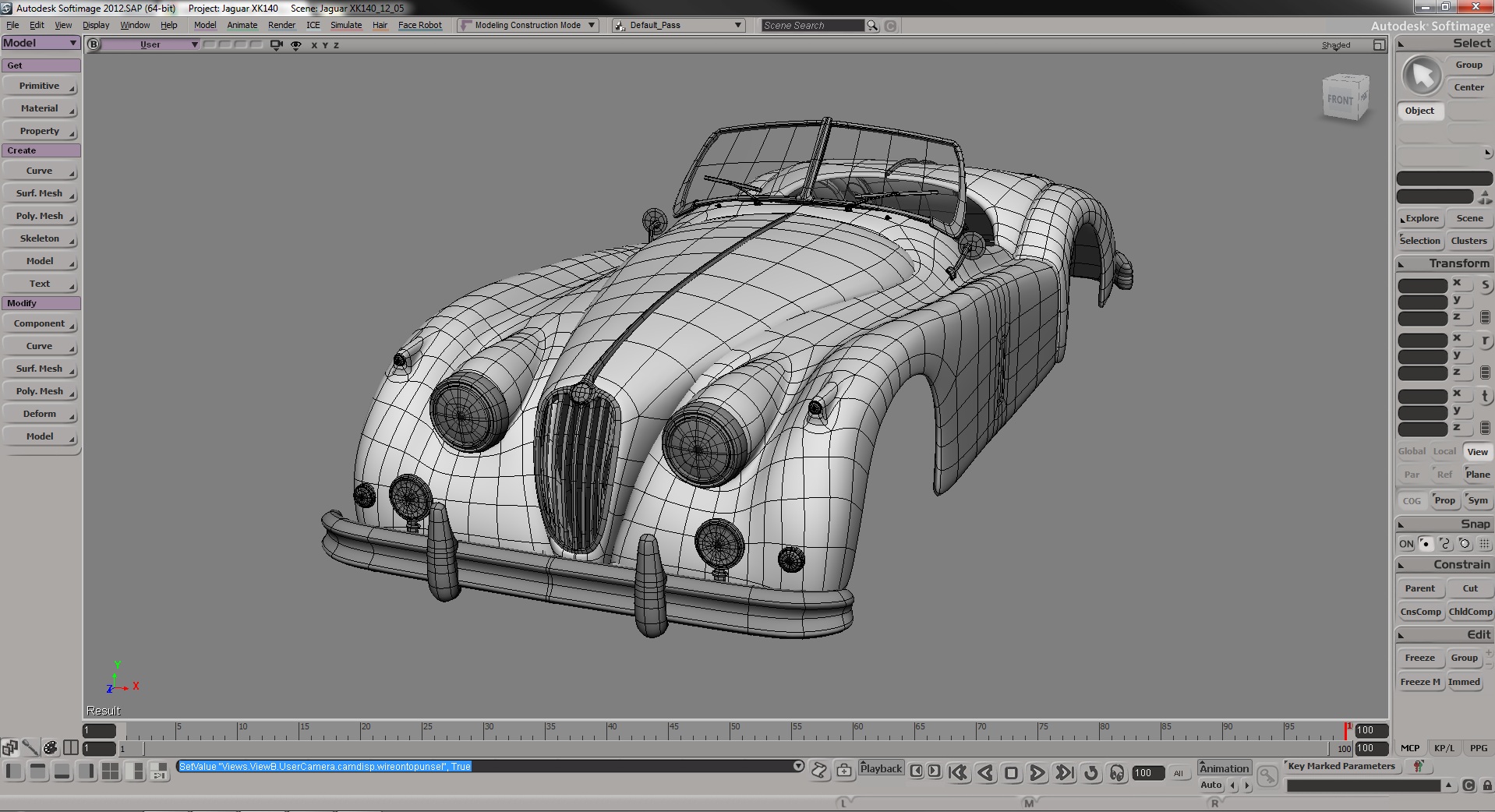Image resolution: width=1495 pixels, height=812 pixels.
Task: Click the Freeze button
Action: tap(1419, 658)
